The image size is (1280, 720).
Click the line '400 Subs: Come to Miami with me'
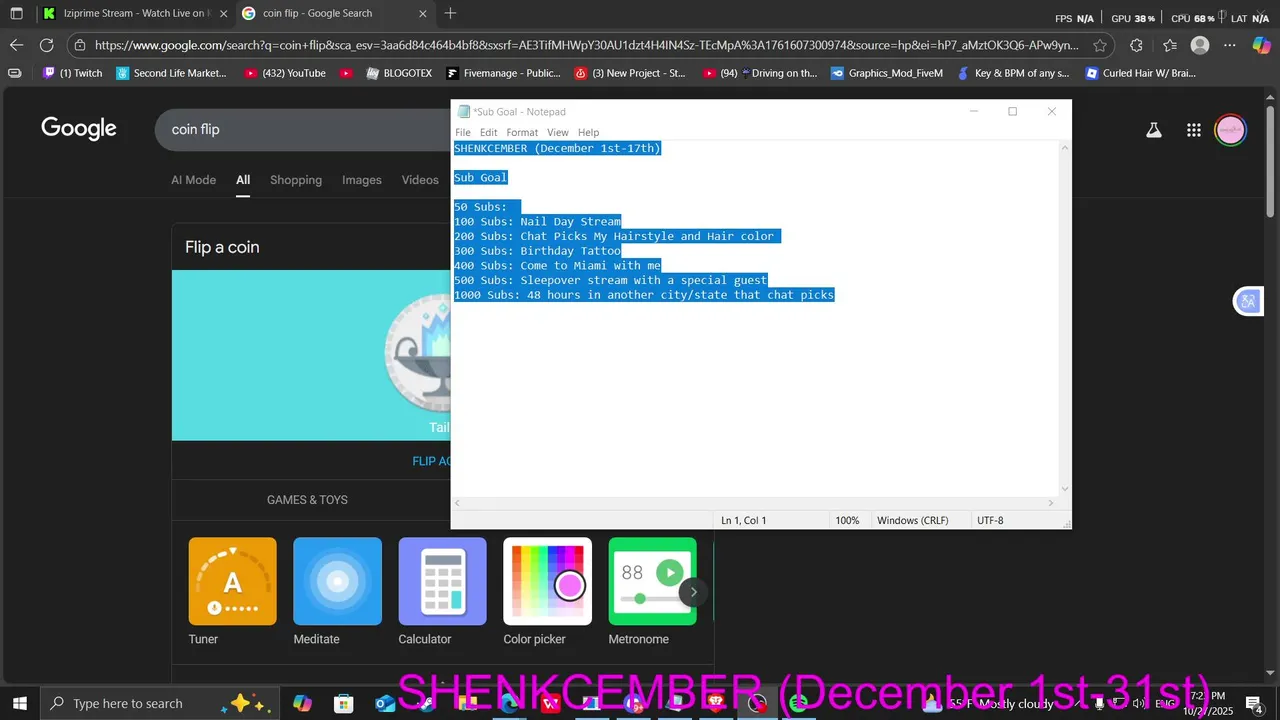pos(557,266)
